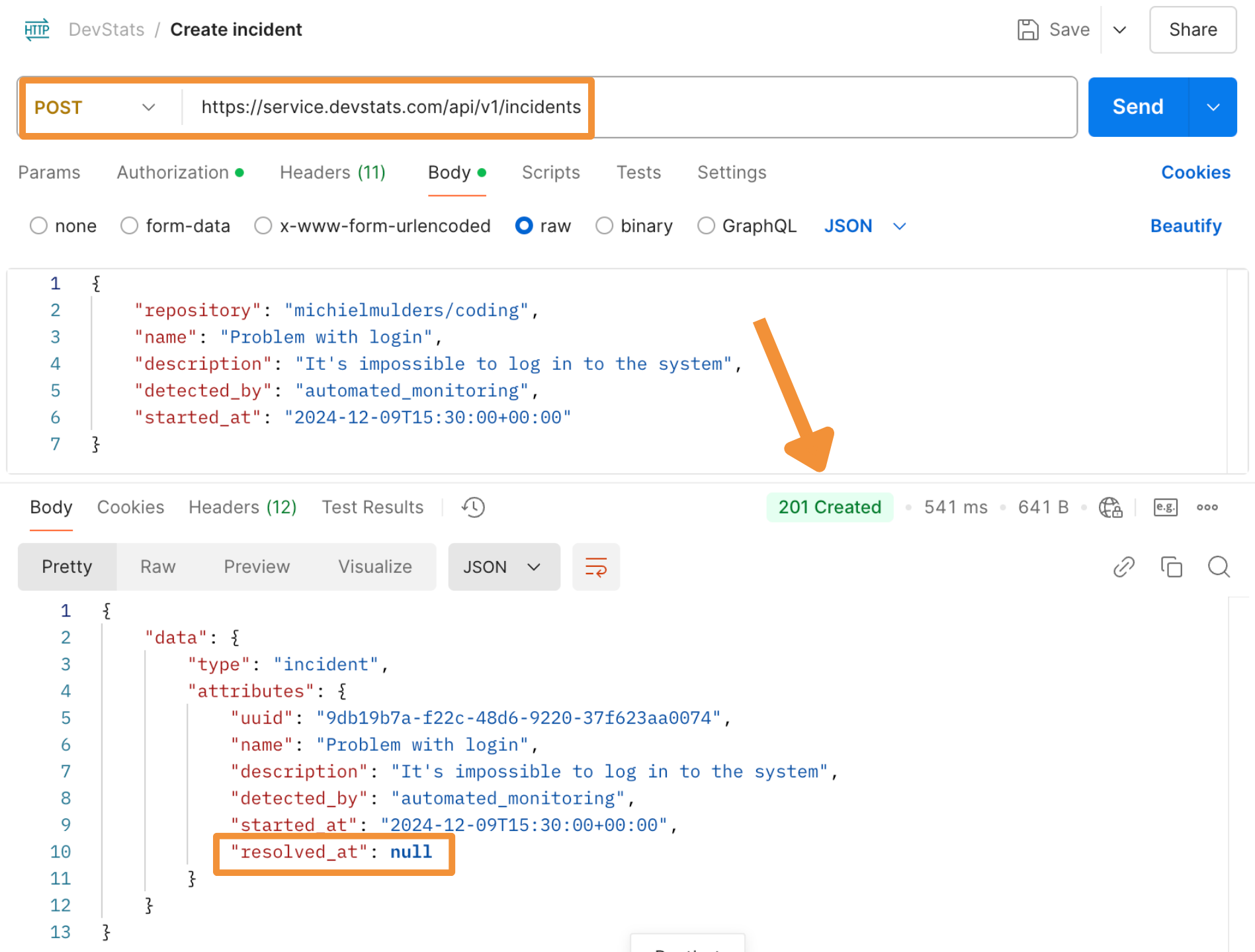
Task: Click the request URL input field
Action: [628, 107]
